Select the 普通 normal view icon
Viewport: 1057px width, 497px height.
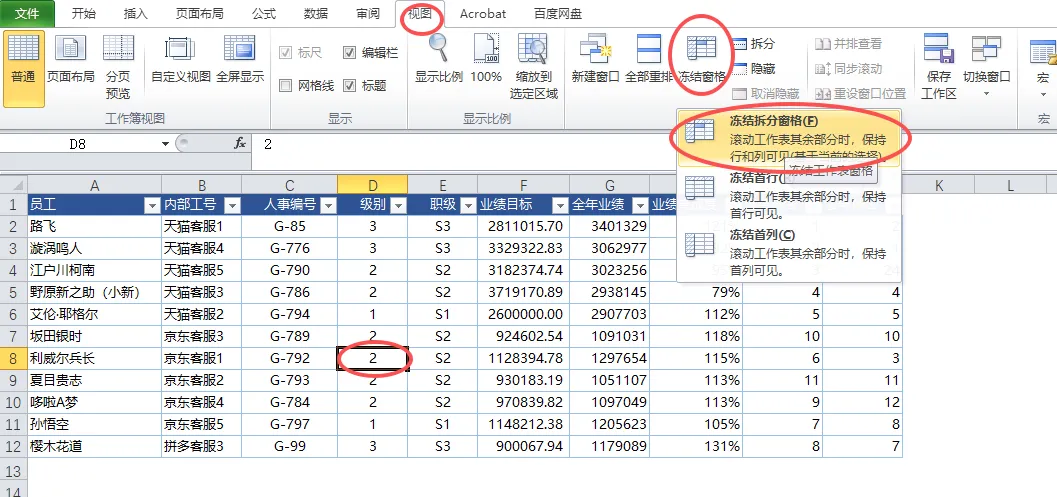[24, 68]
